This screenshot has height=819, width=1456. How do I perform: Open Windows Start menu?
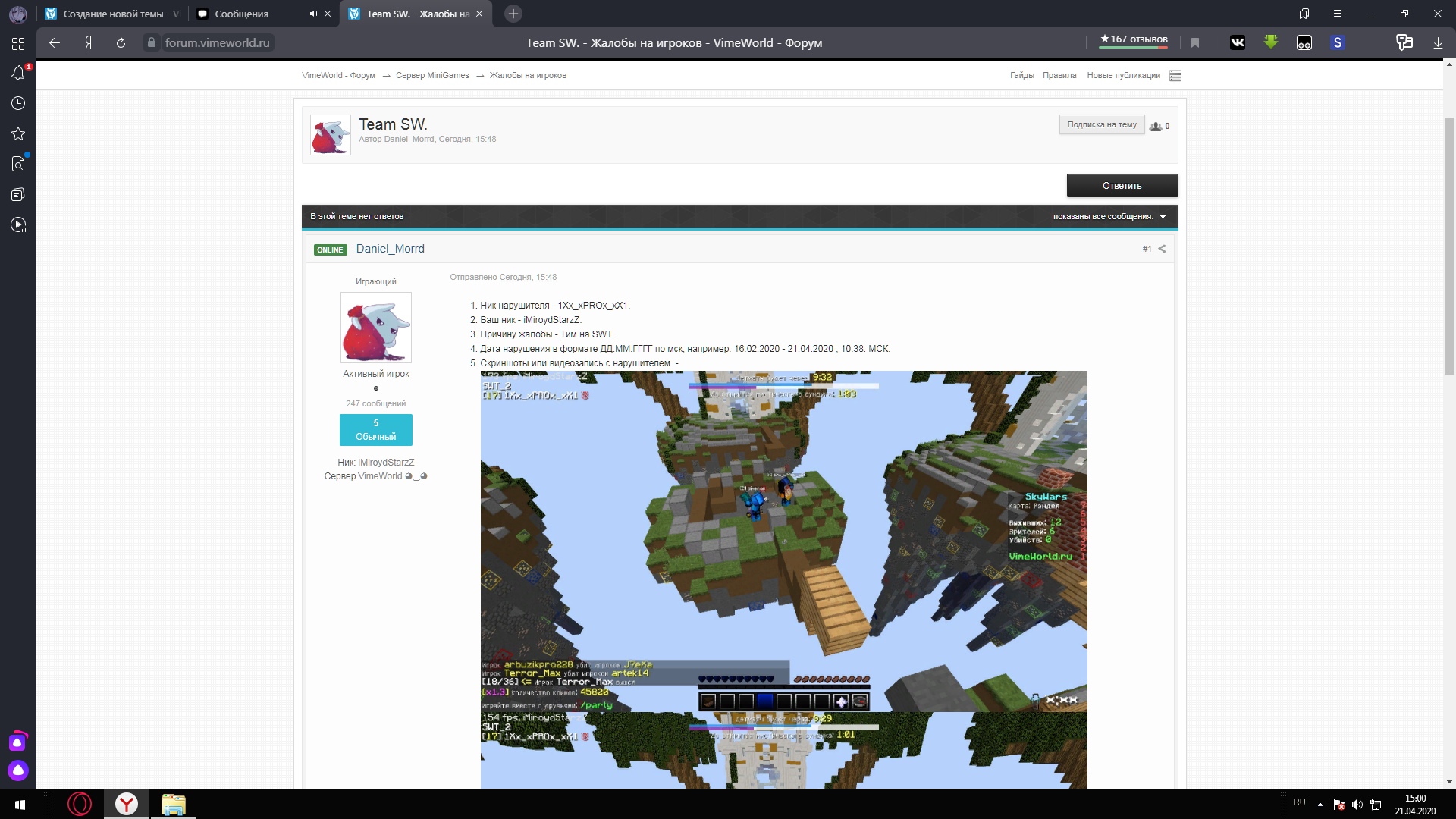pyautogui.click(x=20, y=804)
